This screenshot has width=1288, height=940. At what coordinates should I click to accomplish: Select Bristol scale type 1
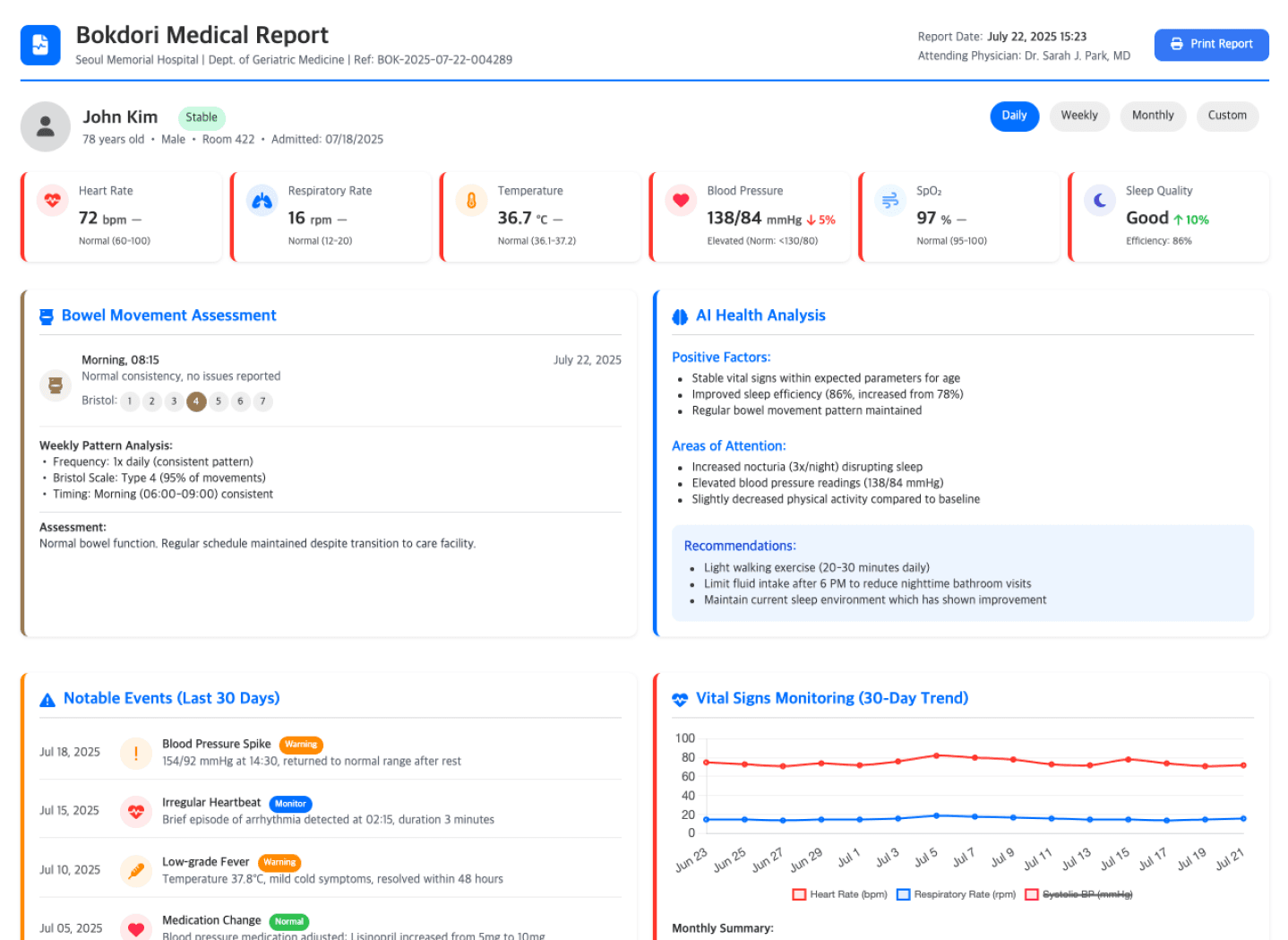pos(130,401)
